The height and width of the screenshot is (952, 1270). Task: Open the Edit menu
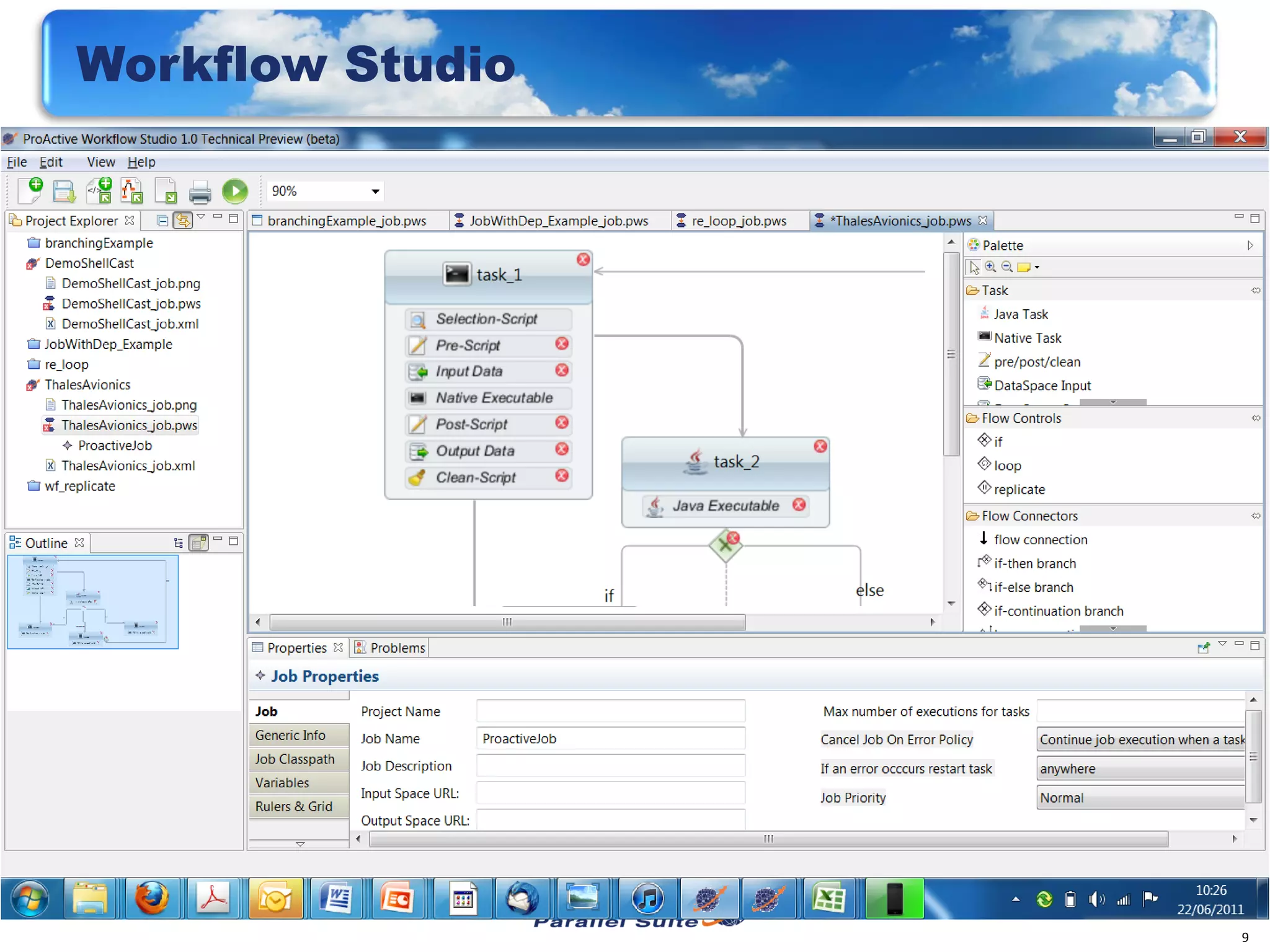click(x=51, y=162)
